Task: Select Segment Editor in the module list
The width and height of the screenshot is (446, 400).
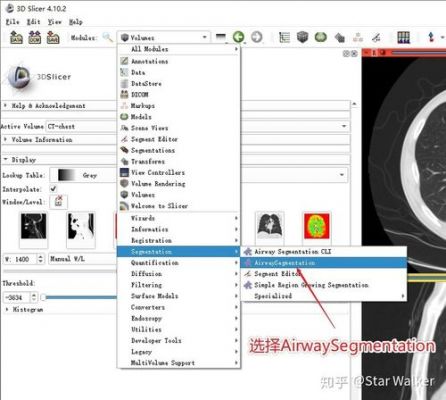Action: [179, 139]
